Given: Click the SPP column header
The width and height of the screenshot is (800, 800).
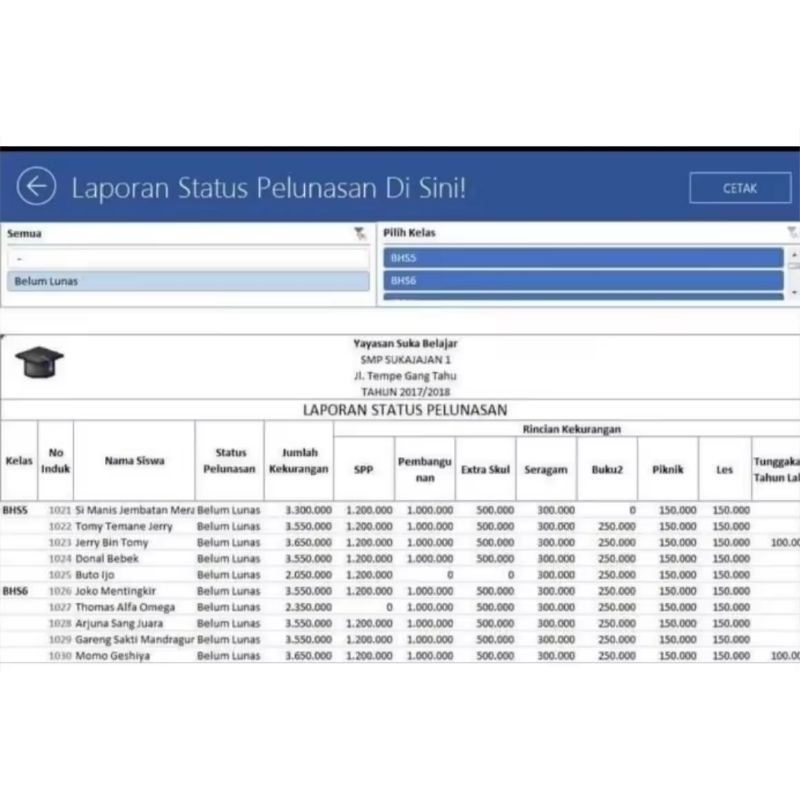Looking at the screenshot, I should [364, 469].
